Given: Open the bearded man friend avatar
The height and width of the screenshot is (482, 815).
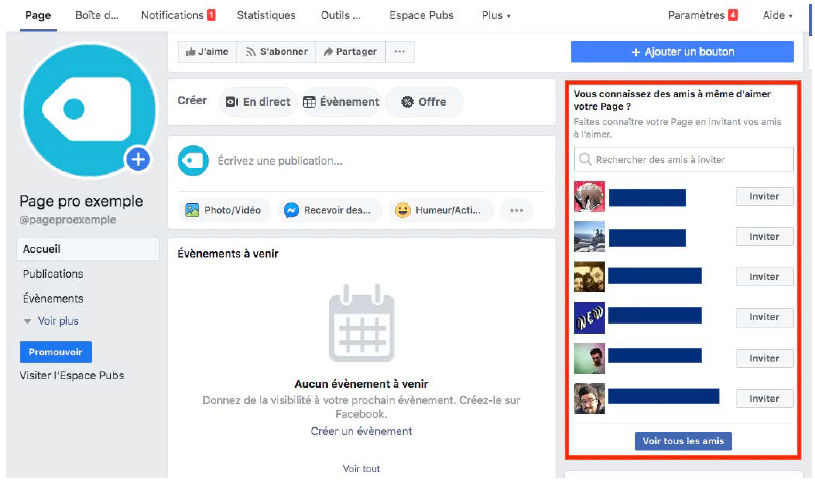Looking at the screenshot, I should pos(589,399).
